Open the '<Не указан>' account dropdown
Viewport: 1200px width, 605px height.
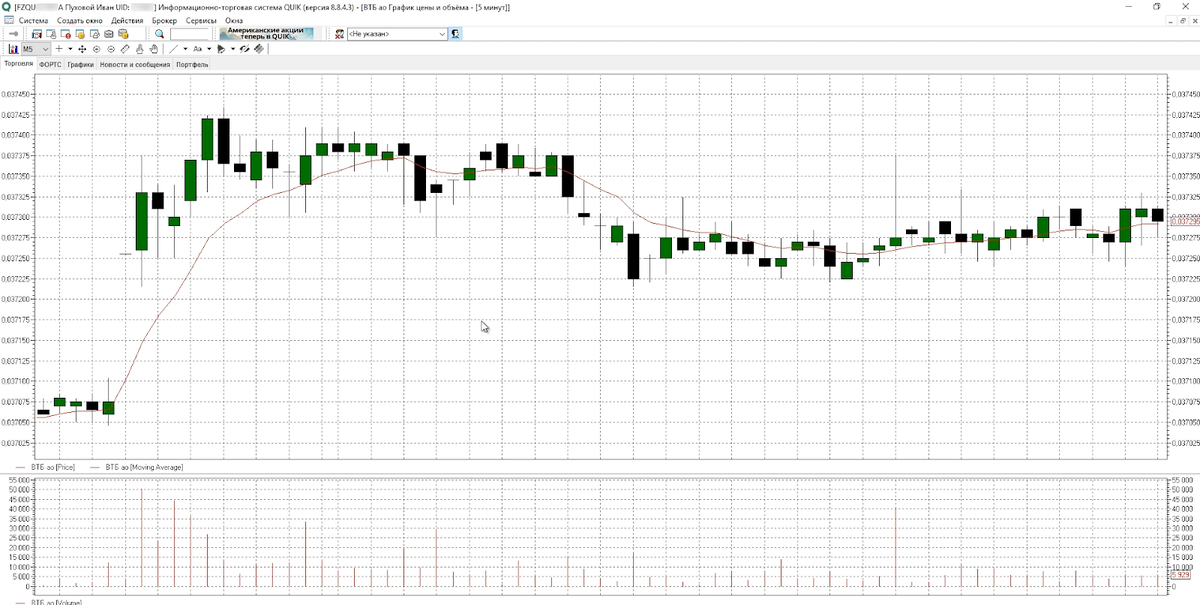(397, 33)
